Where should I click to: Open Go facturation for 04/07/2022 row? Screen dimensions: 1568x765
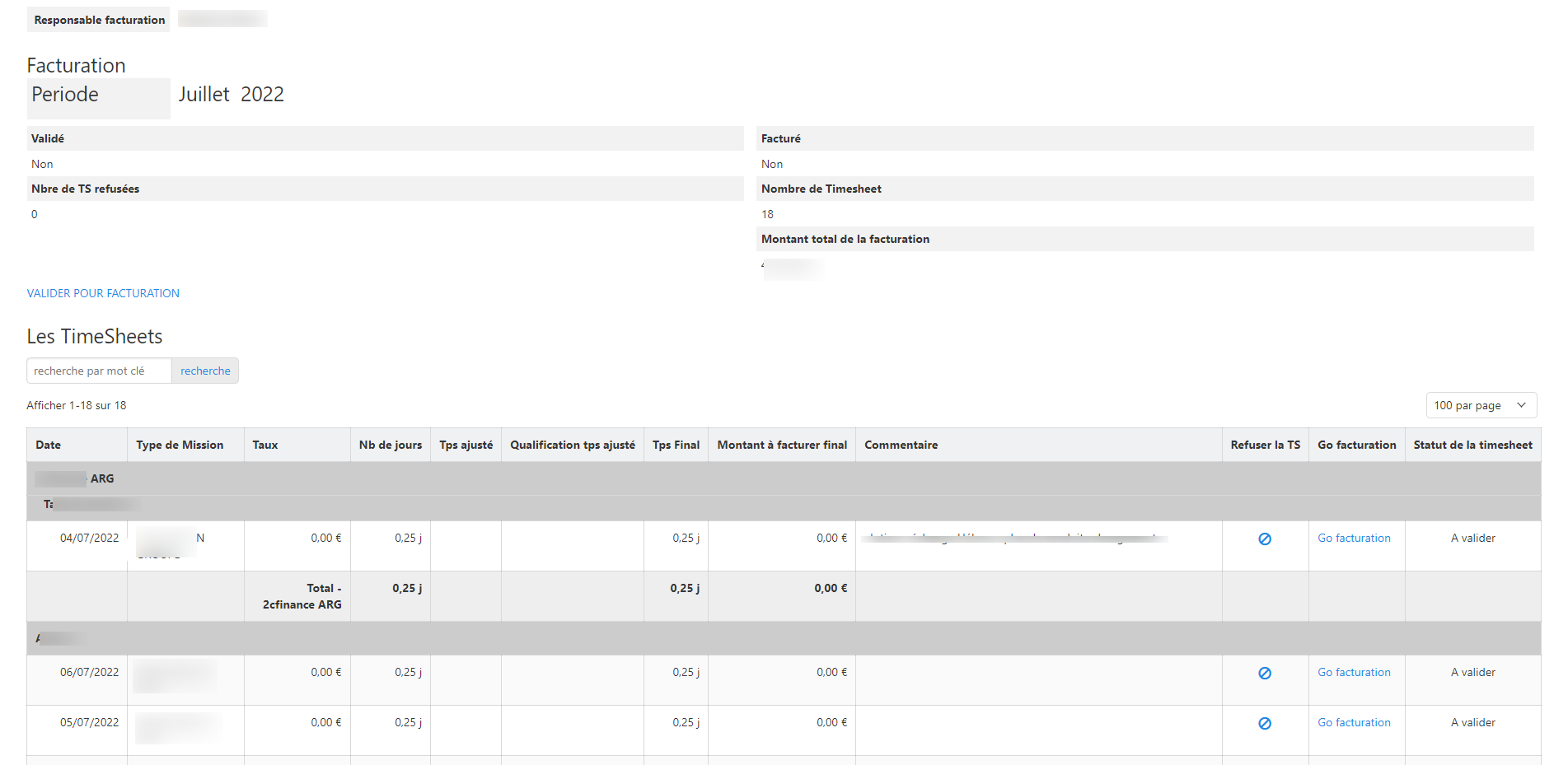click(1353, 538)
